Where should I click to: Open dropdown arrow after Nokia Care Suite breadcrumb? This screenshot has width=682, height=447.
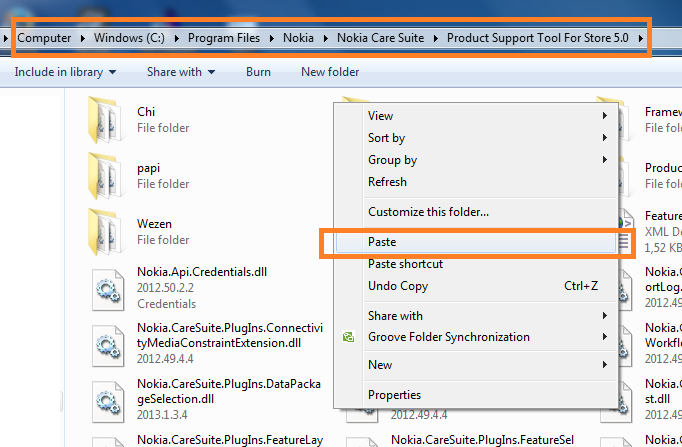click(435, 38)
